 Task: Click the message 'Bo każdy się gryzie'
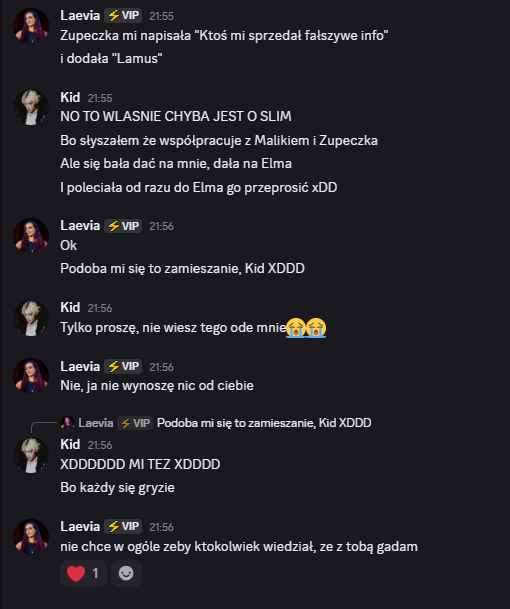117,488
